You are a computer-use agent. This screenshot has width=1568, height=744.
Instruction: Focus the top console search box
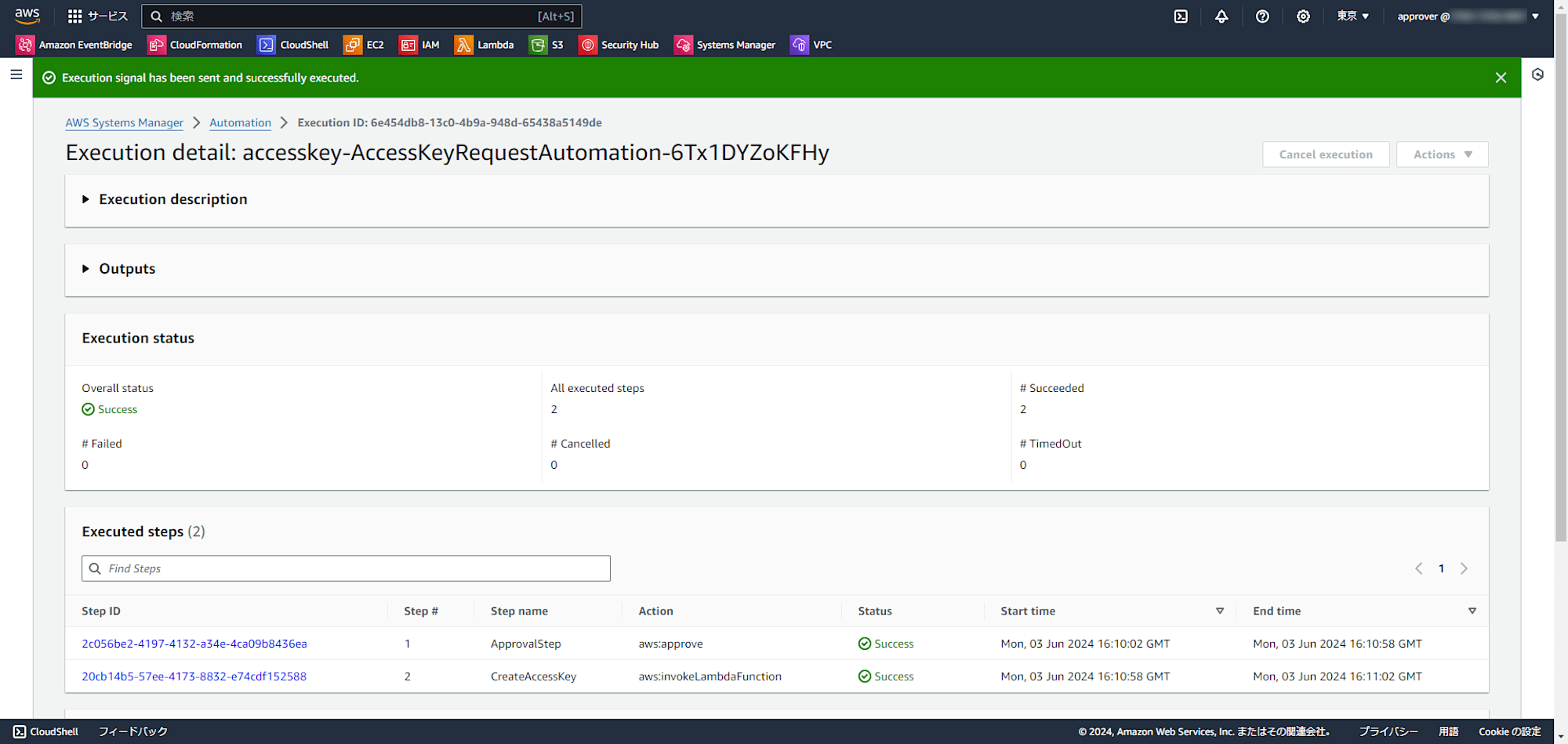tap(361, 16)
